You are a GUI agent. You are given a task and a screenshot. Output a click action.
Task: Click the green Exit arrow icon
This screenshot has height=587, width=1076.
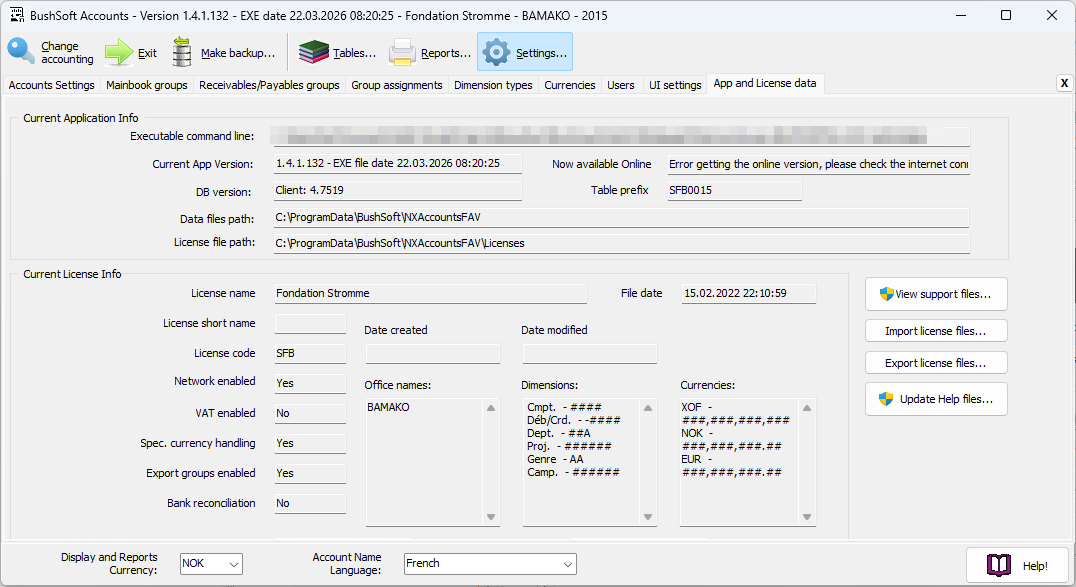(x=119, y=52)
